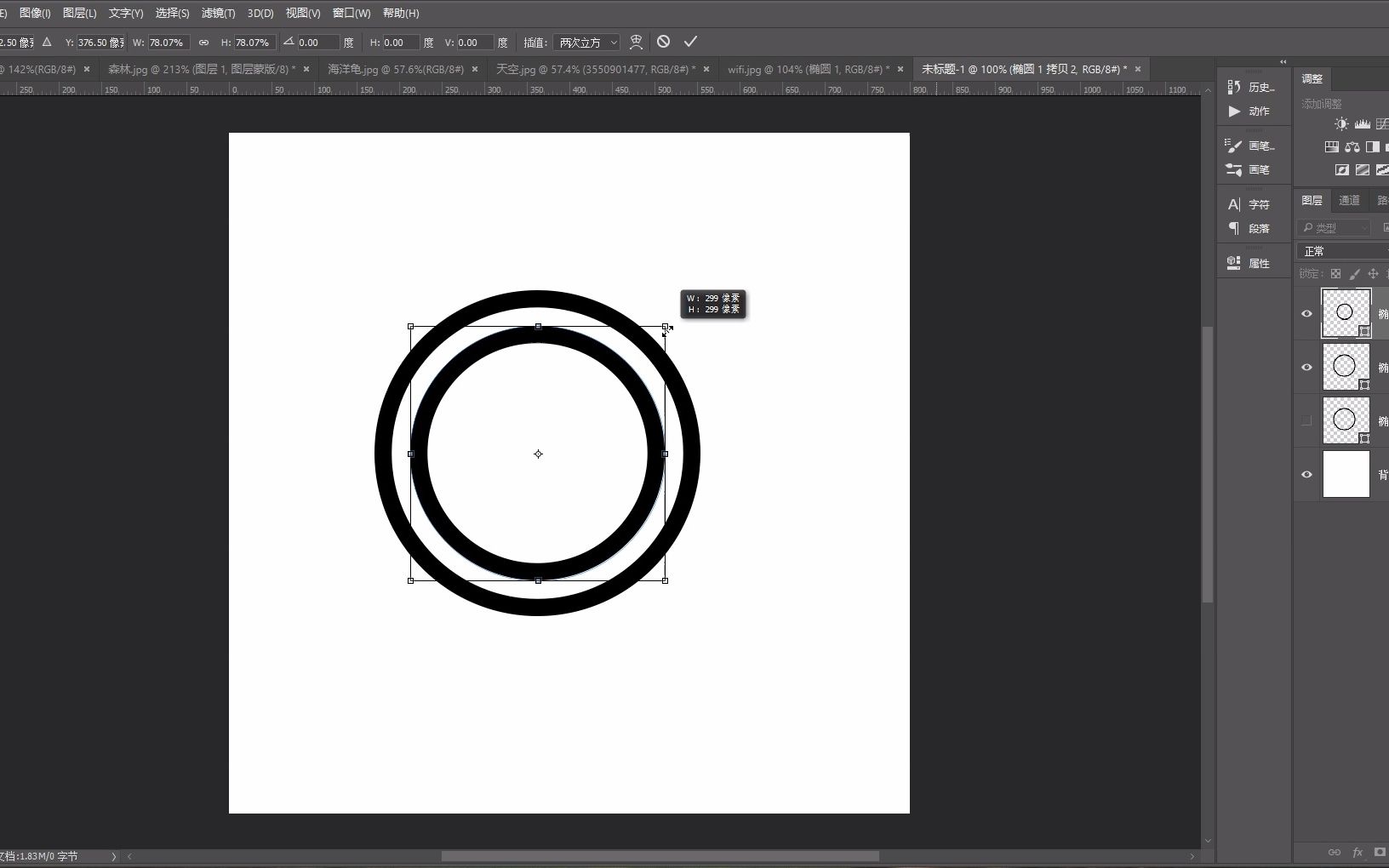Image resolution: width=1389 pixels, height=868 pixels.
Task: Select the top ellipse layer thumbnail
Action: 1346,313
